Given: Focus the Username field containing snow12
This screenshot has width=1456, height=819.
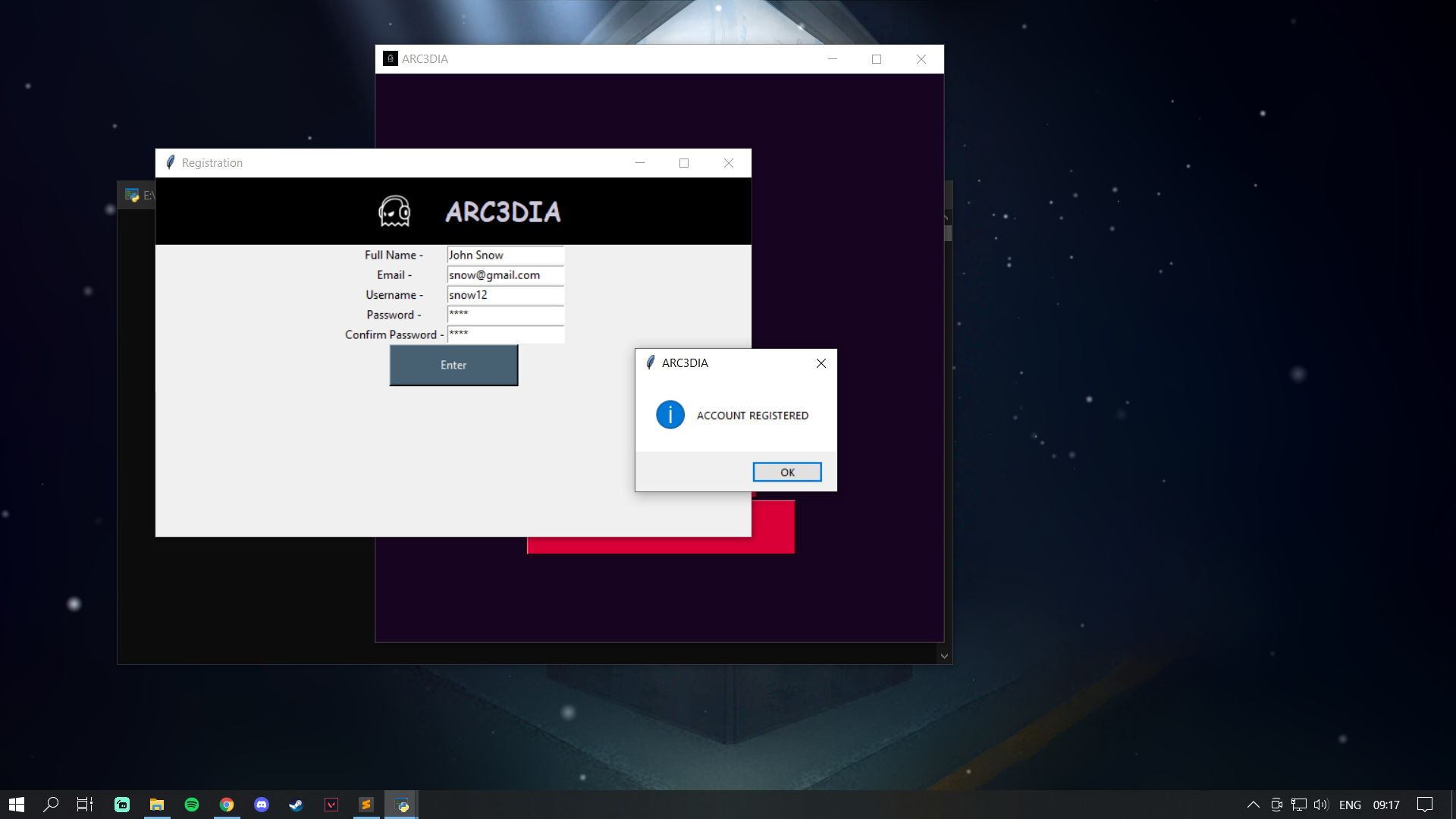Looking at the screenshot, I should coord(504,295).
